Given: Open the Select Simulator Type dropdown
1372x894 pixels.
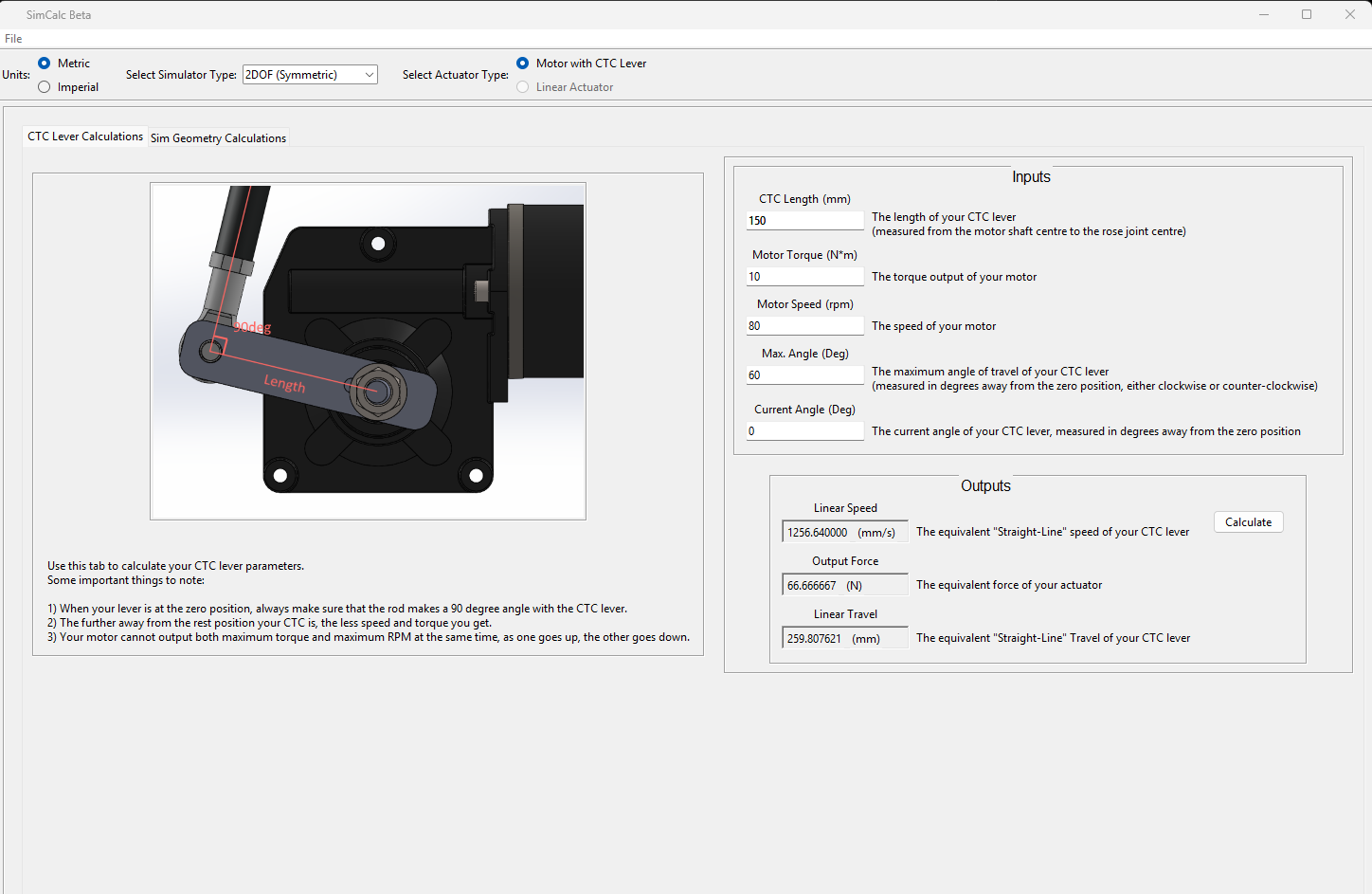Looking at the screenshot, I should (310, 75).
